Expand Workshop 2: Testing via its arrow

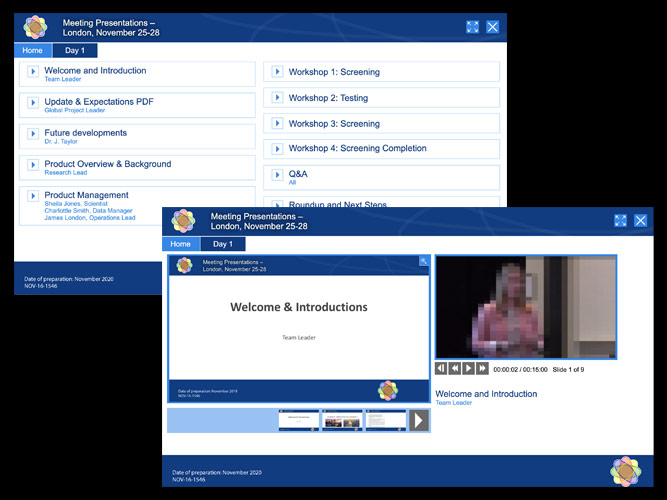pyautogui.click(x=278, y=98)
